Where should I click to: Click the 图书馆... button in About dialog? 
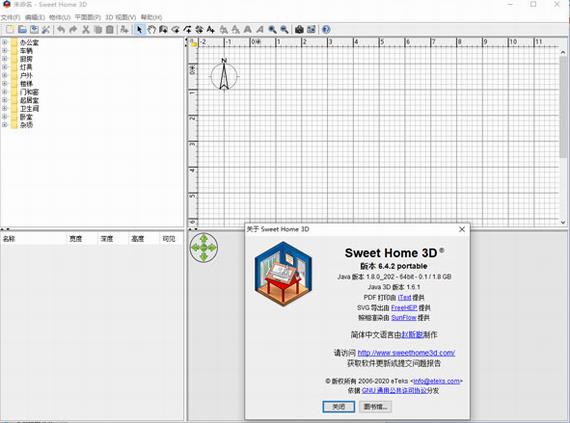[376, 407]
